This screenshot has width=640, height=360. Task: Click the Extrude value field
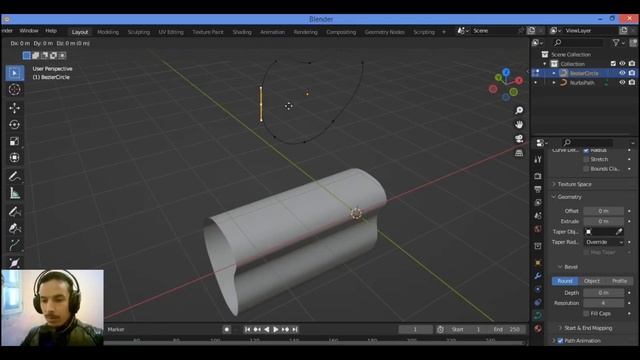pyautogui.click(x=604, y=221)
